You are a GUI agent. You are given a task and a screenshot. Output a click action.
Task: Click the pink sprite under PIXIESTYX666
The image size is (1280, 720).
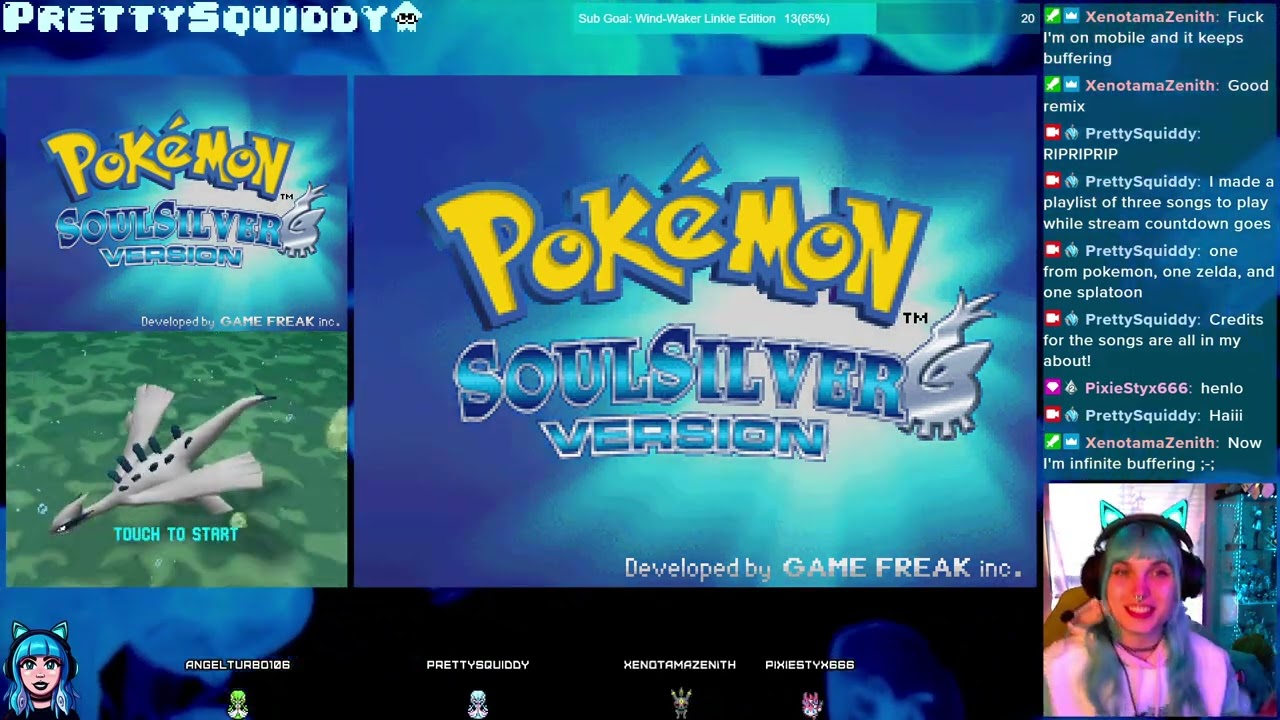[812, 704]
